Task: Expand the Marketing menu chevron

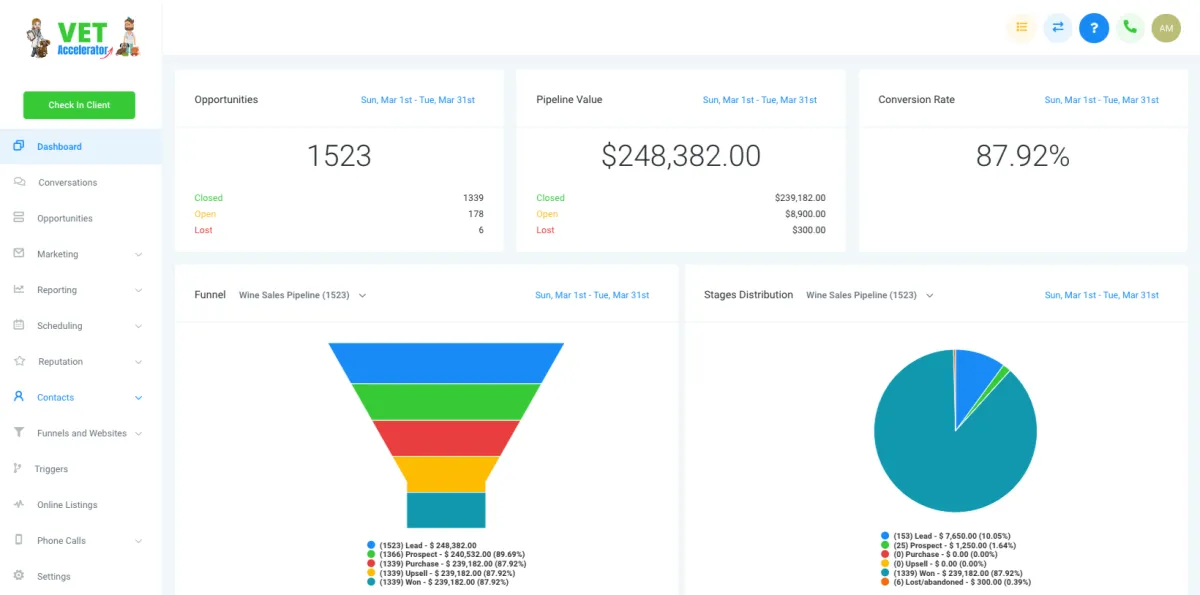Action: (138, 254)
